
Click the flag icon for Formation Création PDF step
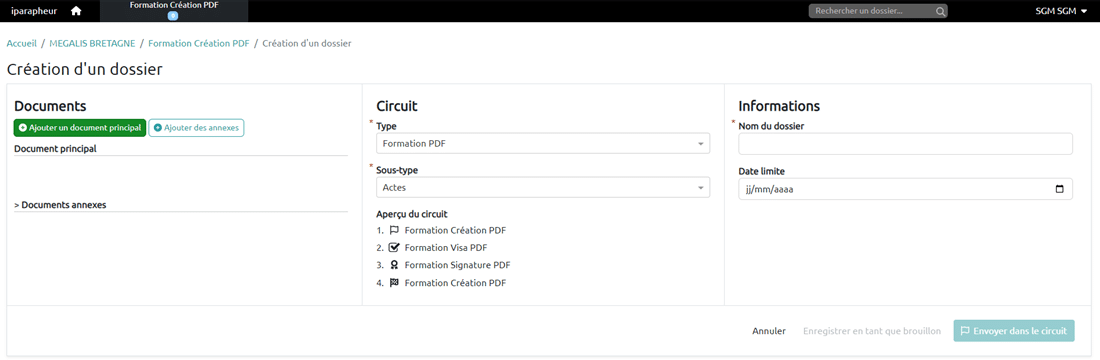click(x=394, y=230)
